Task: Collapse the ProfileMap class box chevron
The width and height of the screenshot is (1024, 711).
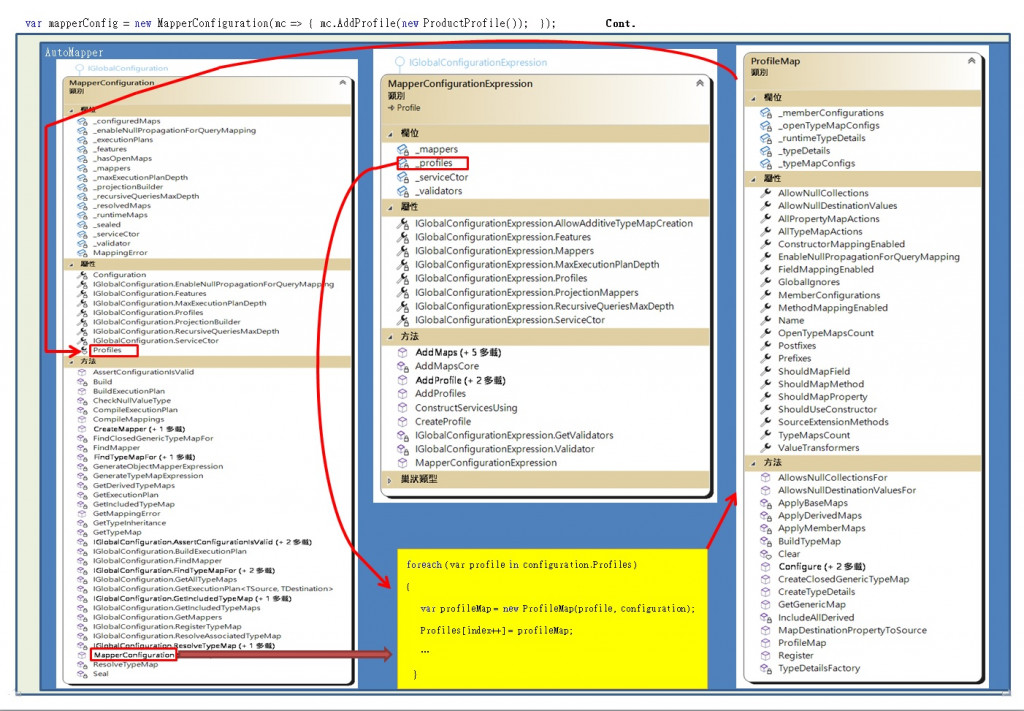Action: click(971, 61)
